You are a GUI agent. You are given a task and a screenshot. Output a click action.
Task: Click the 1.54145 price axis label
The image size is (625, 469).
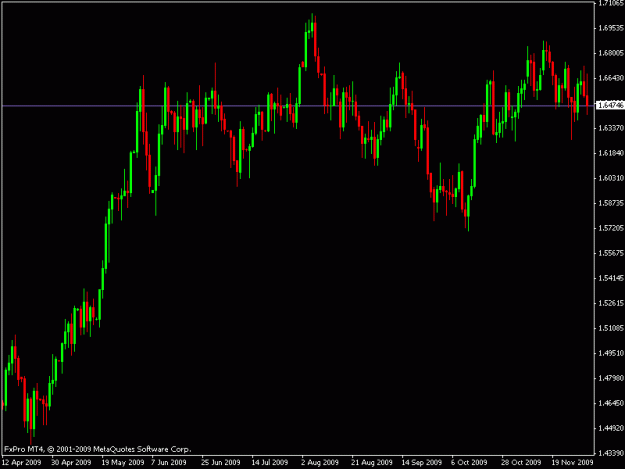click(611, 278)
